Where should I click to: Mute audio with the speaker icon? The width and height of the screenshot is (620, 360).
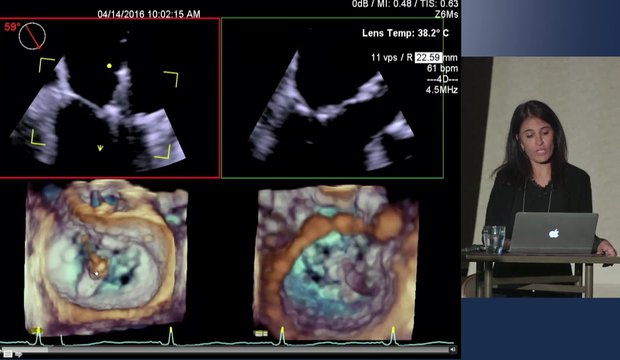tap(452, 349)
